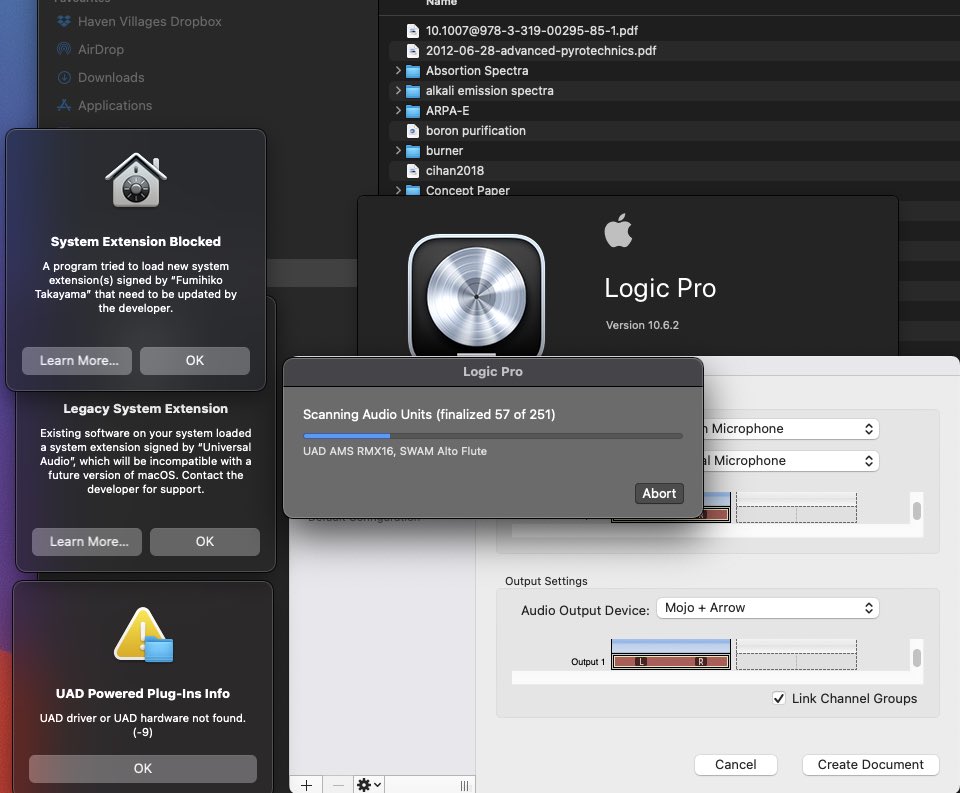
Task: Click the Apple logo in About window
Action: (618, 231)
